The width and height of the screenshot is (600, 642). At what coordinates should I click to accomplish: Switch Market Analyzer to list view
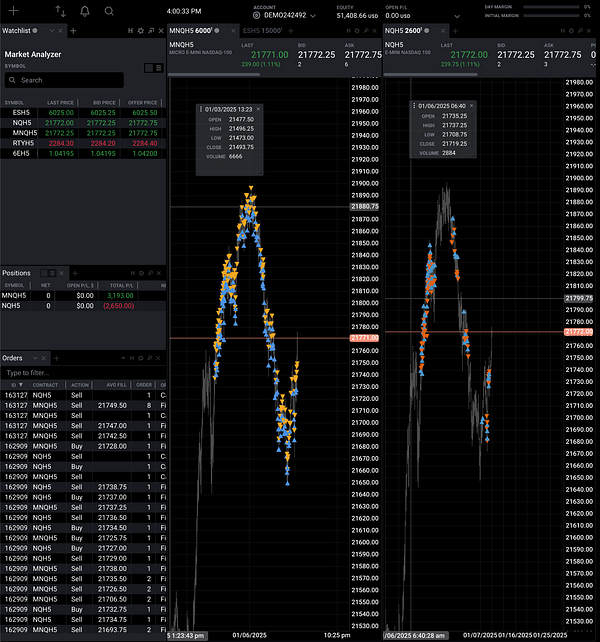pos(158,68)
